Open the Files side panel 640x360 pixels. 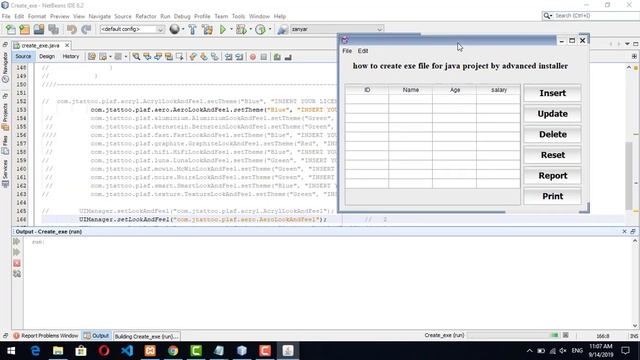coord(5,146)
